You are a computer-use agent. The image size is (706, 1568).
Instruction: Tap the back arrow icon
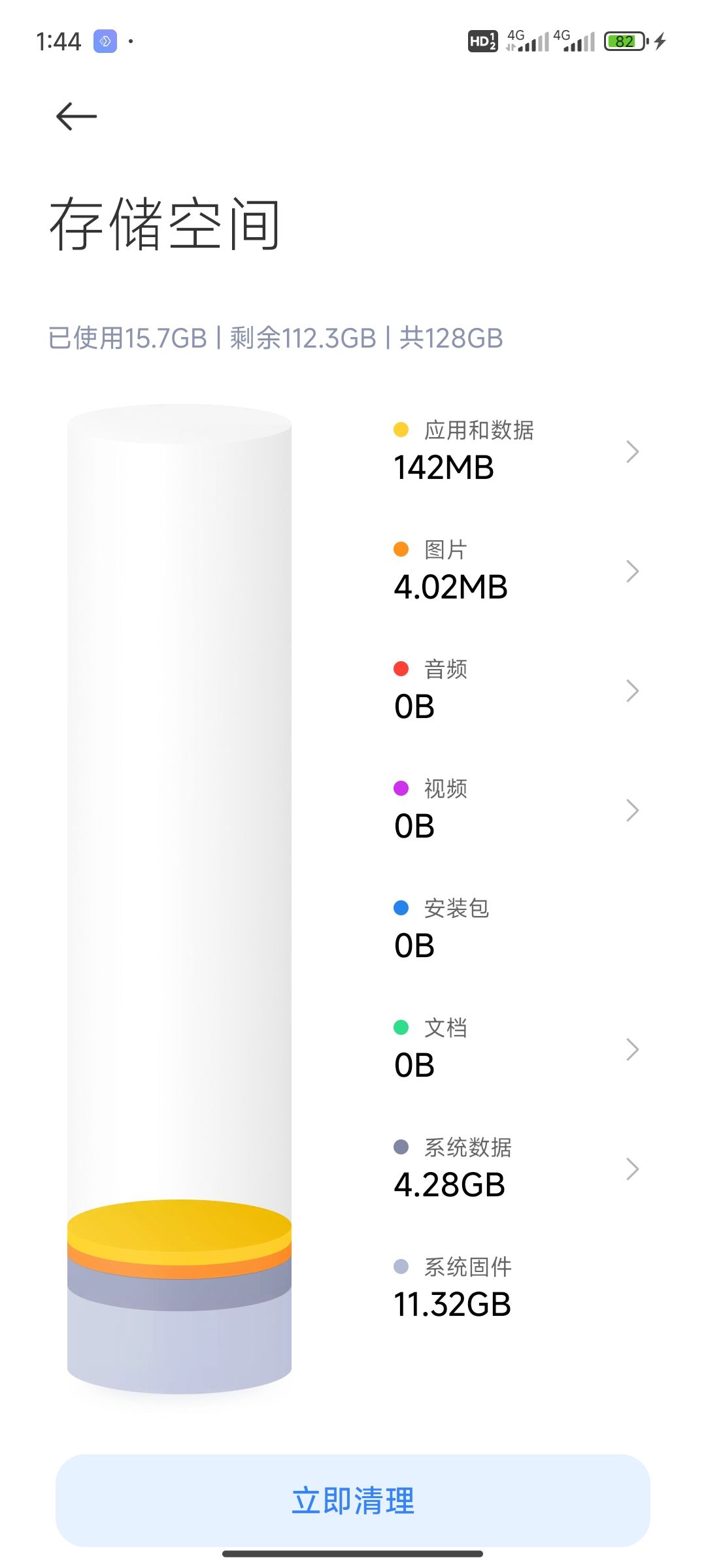coord(76,117)
